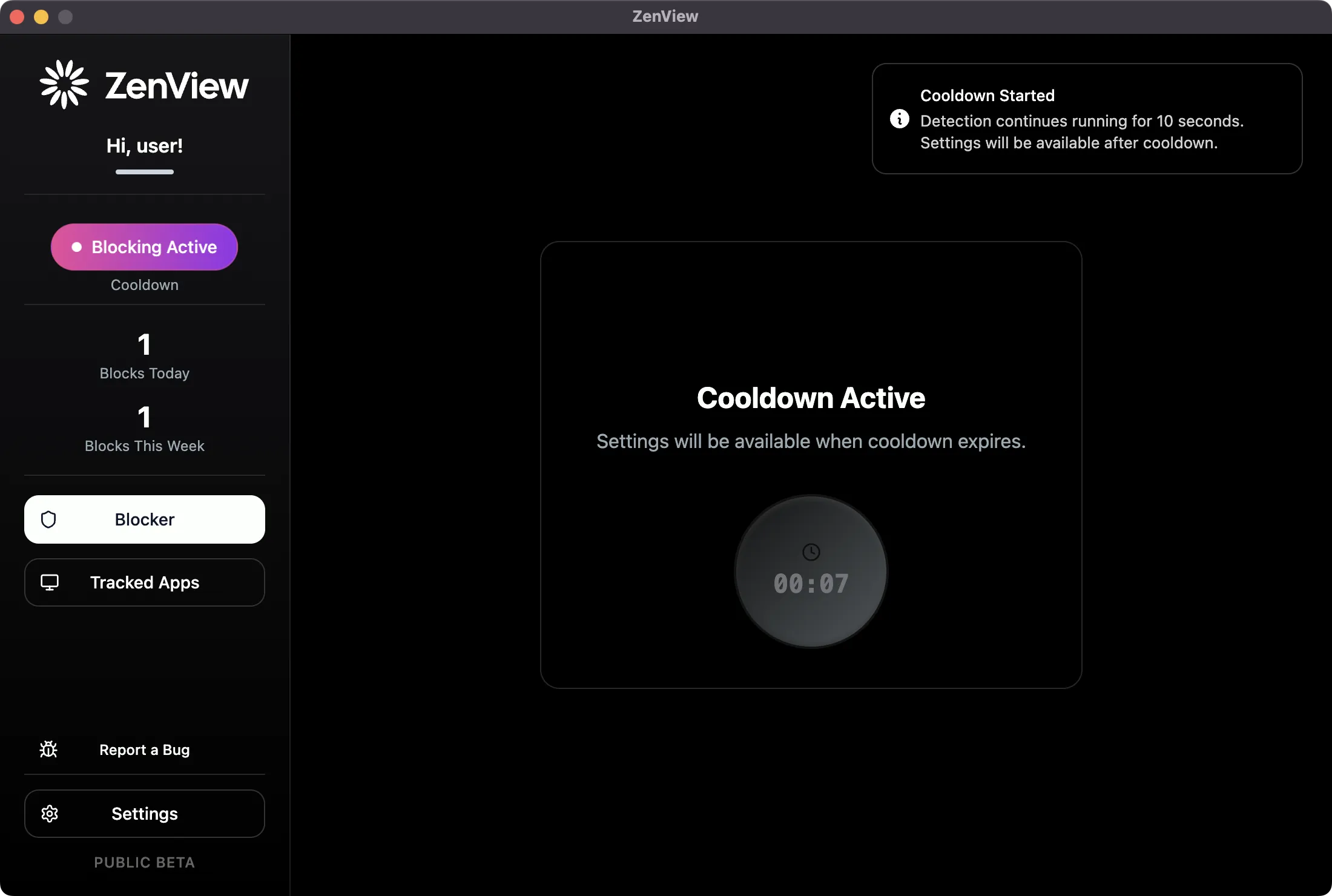Click the monitor icon next to Tracked Apps
The image size is (1332, 896).
[50, 582]
